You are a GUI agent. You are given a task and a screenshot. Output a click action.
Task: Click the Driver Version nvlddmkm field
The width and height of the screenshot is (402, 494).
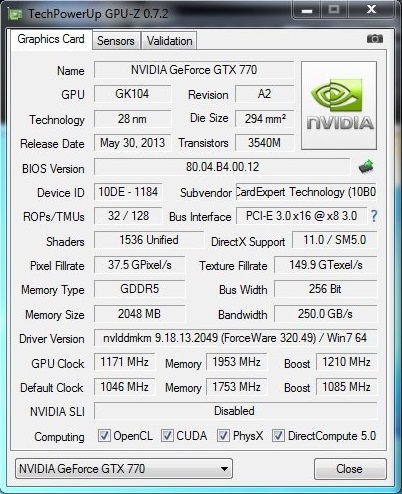(235, 338)
